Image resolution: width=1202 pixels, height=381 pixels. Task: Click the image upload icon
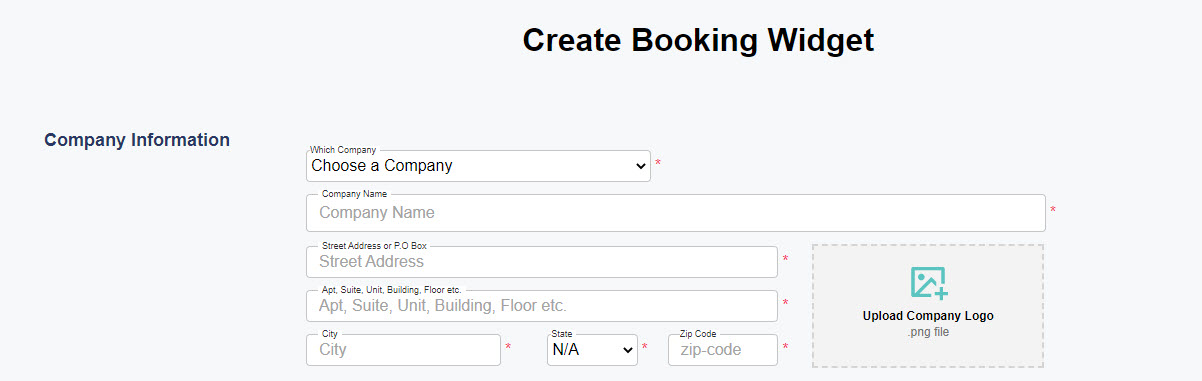(x=928, y=283)
